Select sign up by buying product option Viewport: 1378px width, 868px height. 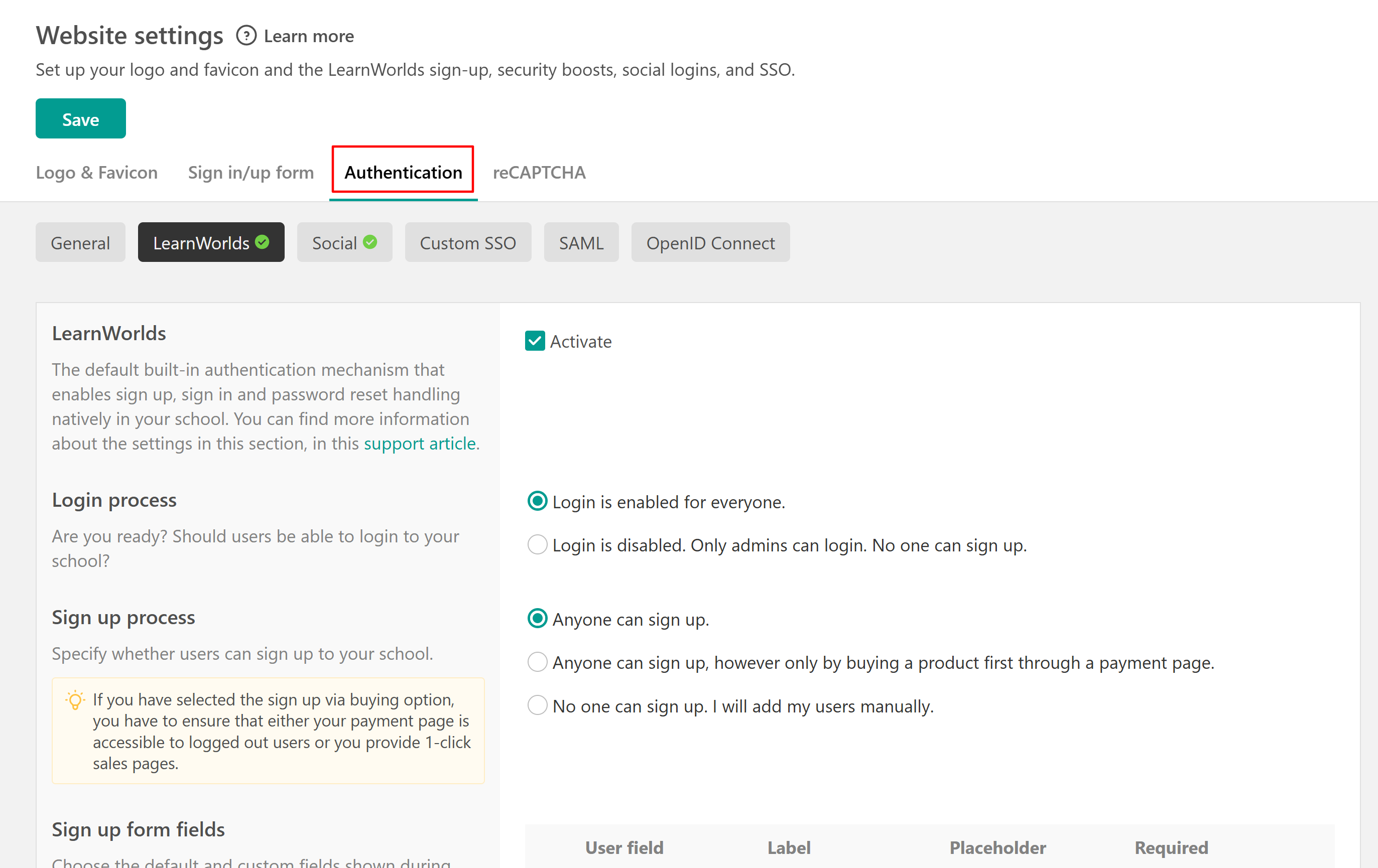click(537, 662)
